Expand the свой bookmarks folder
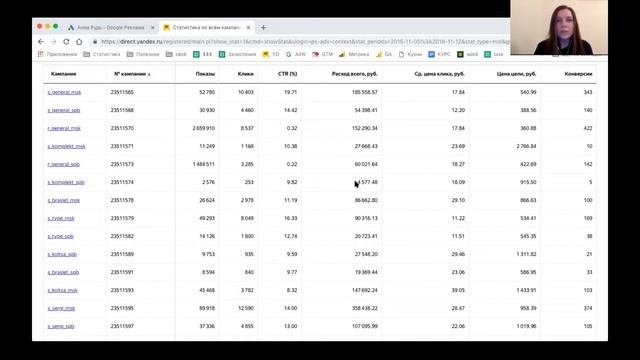The height and width of the screenshot is (360, 640). pos(176,54)
